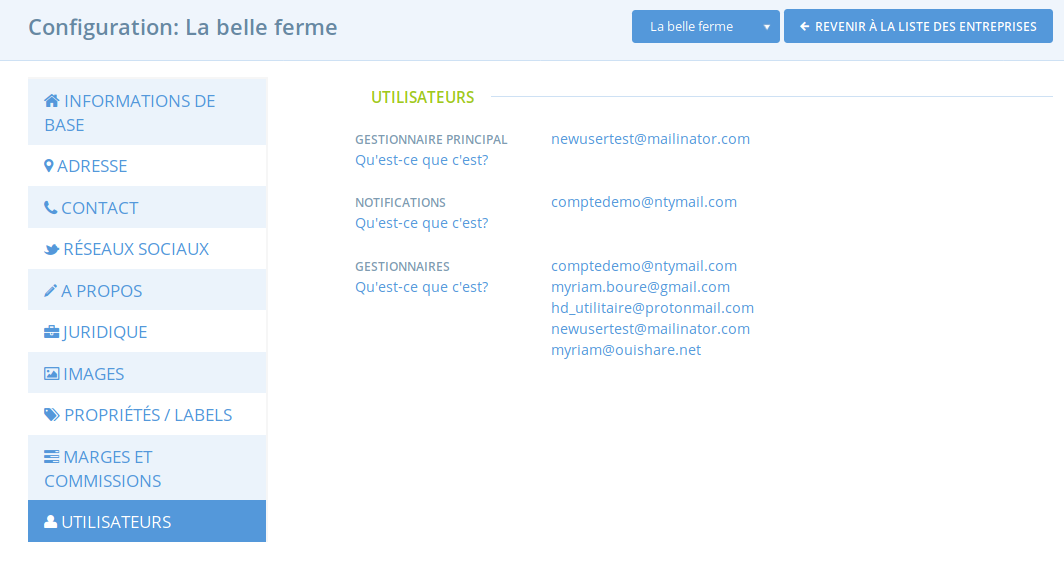The image size is (1064, 570).
Task: Click comptedemo@ntymail.com in Notifications row
Action: click(x=644, y=202)
